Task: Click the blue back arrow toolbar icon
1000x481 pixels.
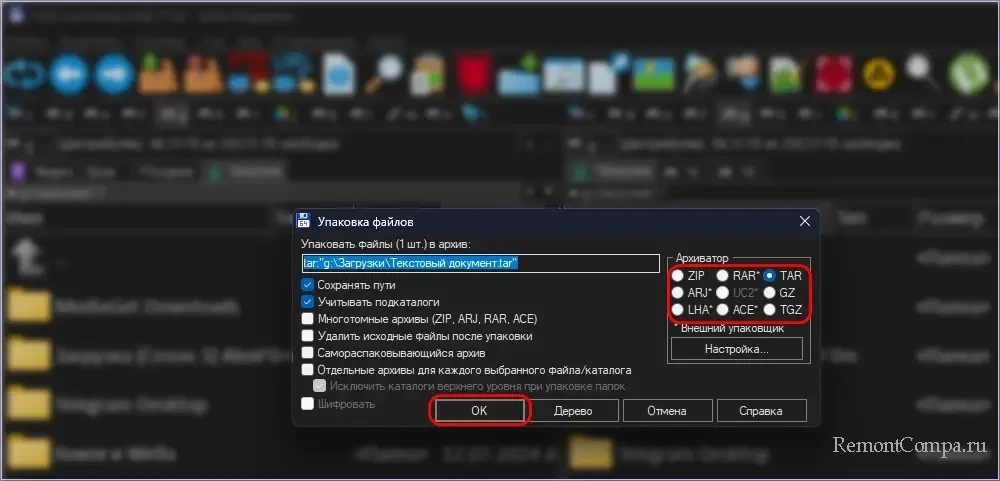Action: click(x=70, y=74)
